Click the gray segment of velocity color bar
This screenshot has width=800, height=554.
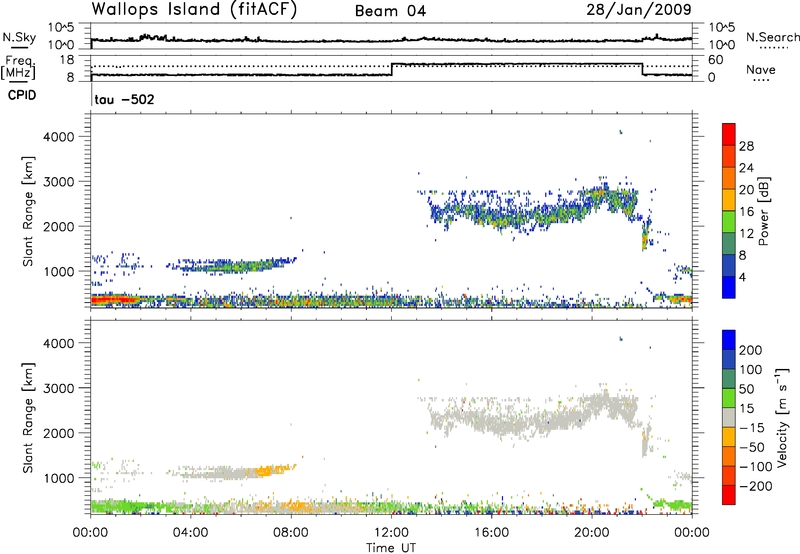coord(729,418)
